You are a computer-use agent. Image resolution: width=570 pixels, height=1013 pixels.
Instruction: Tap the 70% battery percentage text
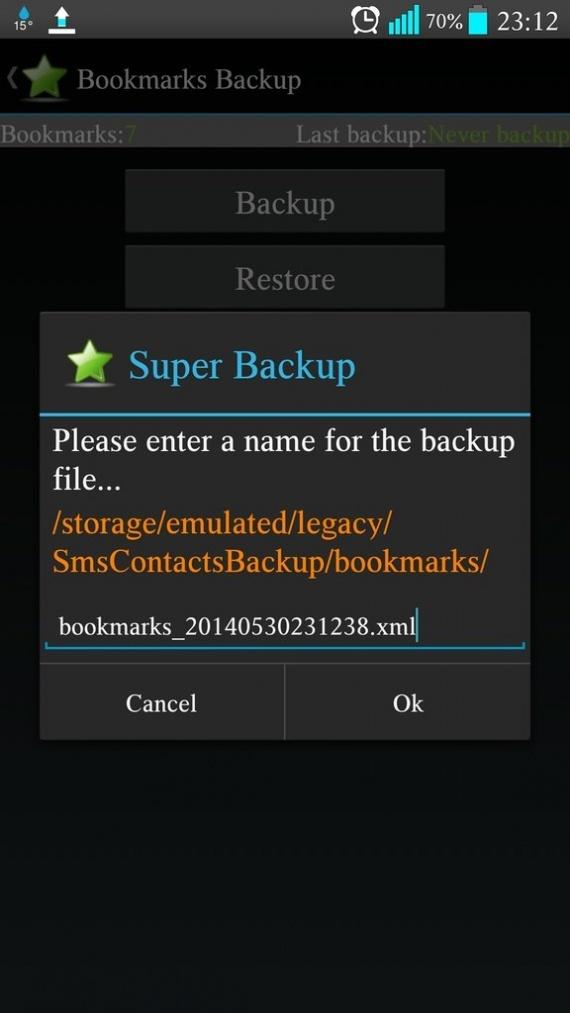pos(444,21)
